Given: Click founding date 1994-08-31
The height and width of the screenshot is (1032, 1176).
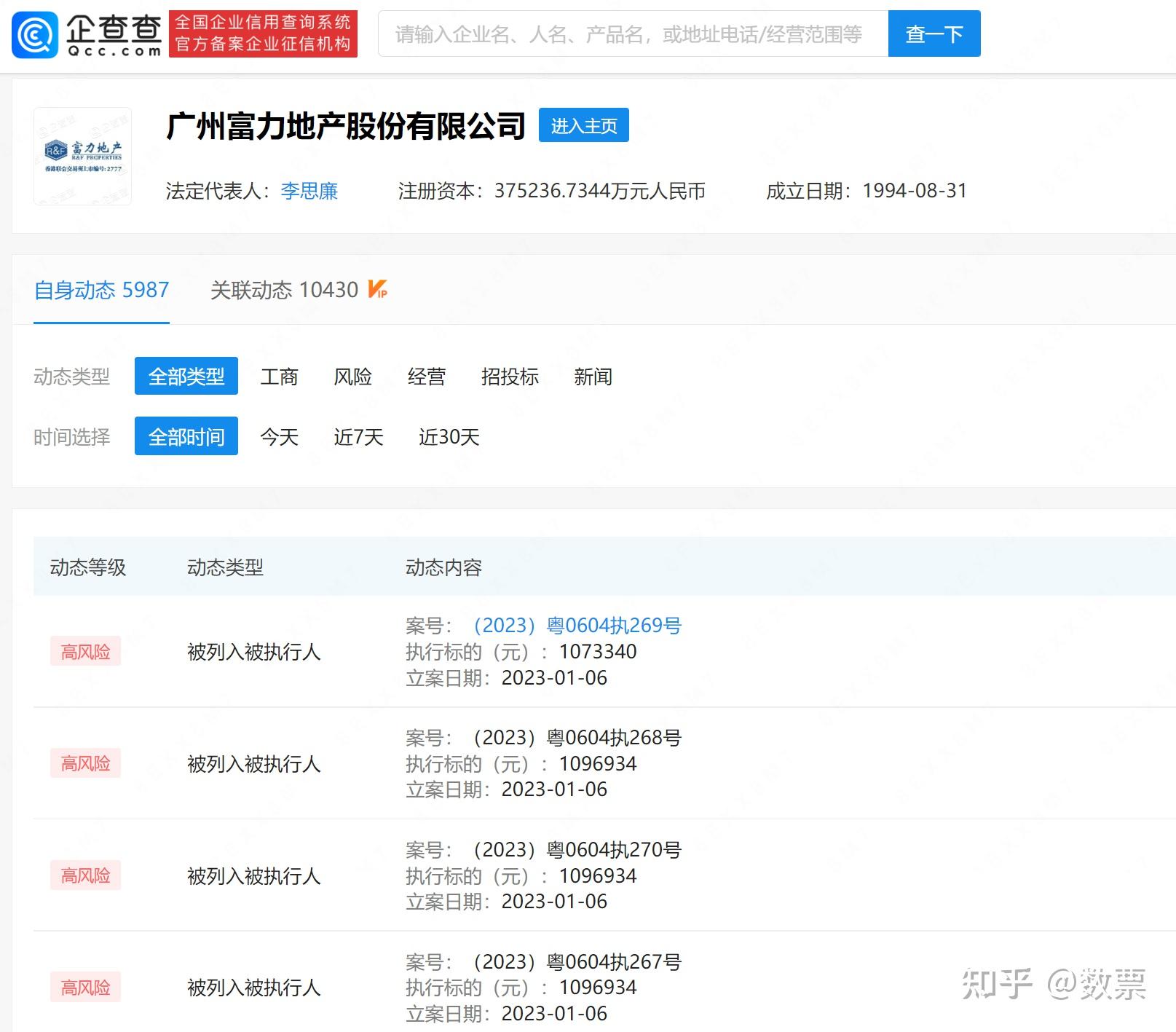Looking at the screenshot, I should (915, 191).
